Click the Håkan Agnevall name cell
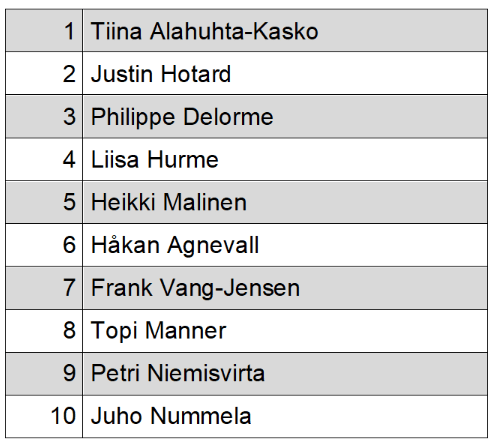 [x=285, y=245]
